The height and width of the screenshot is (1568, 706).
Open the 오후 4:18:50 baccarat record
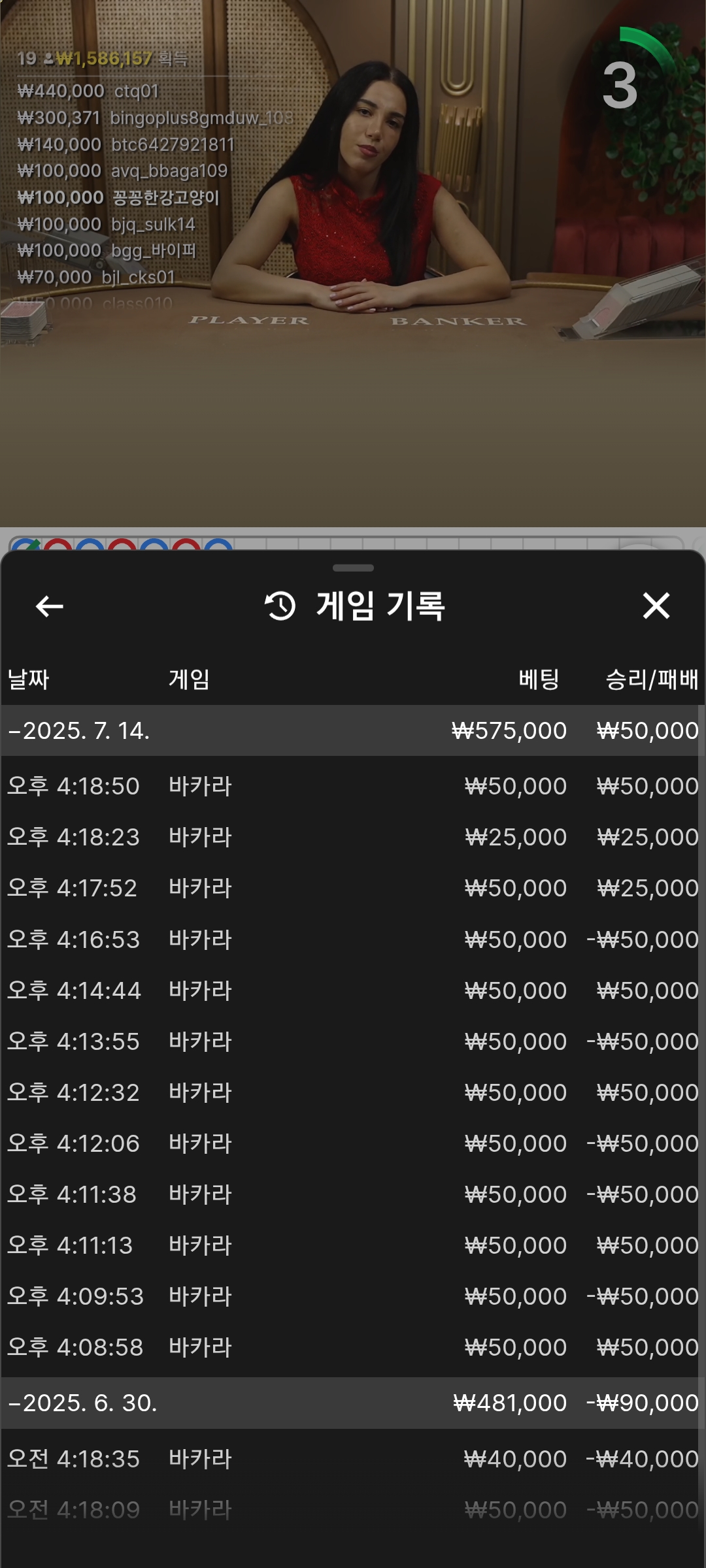[x=353, y=785]
